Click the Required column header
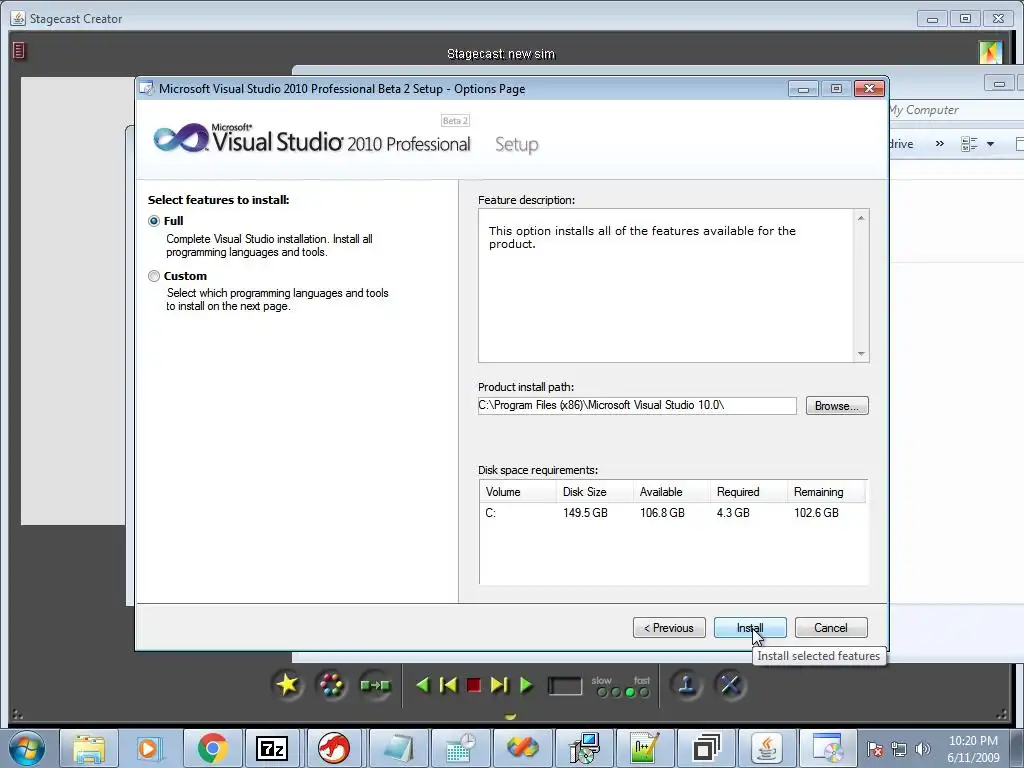This screenshot has height=768, width=1024. (748, 492)
